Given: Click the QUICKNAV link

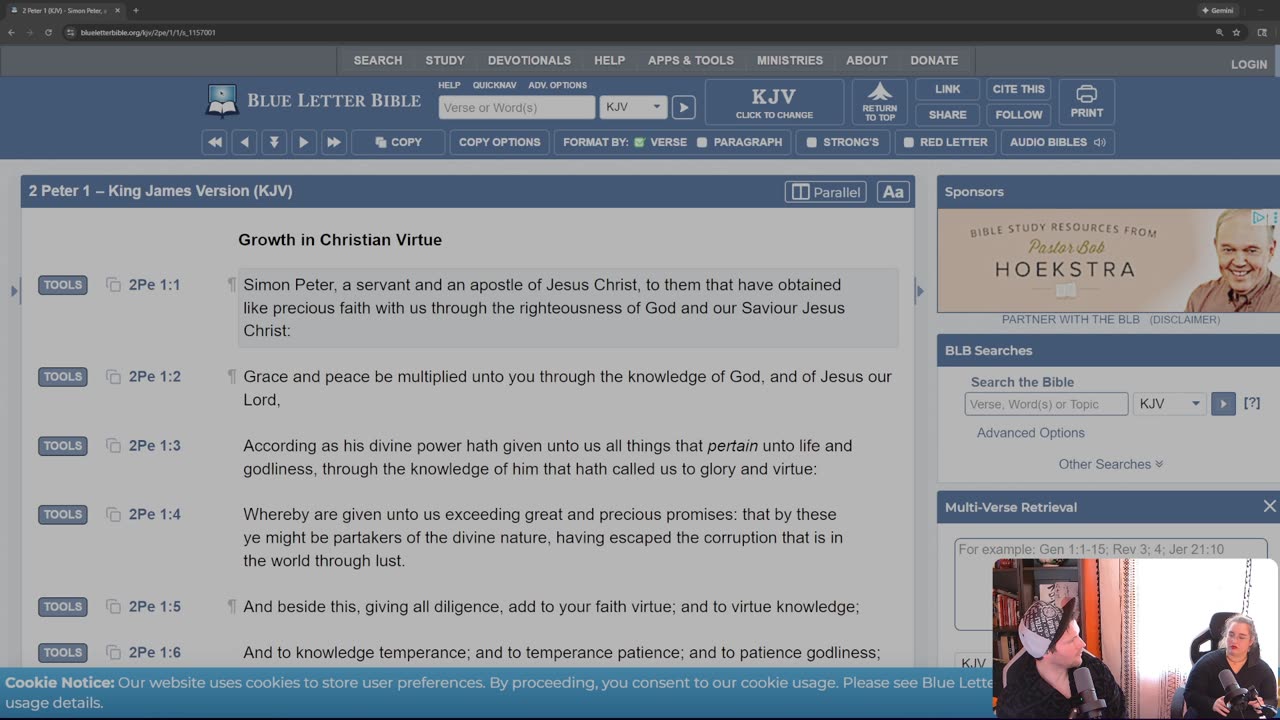Looking at the screenshot, I should tap(494, 85).
